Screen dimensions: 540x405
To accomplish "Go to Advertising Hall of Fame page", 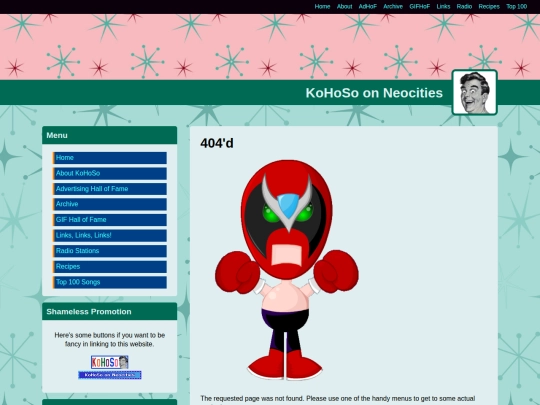I will pyautogui.click(x=110, y=189).
